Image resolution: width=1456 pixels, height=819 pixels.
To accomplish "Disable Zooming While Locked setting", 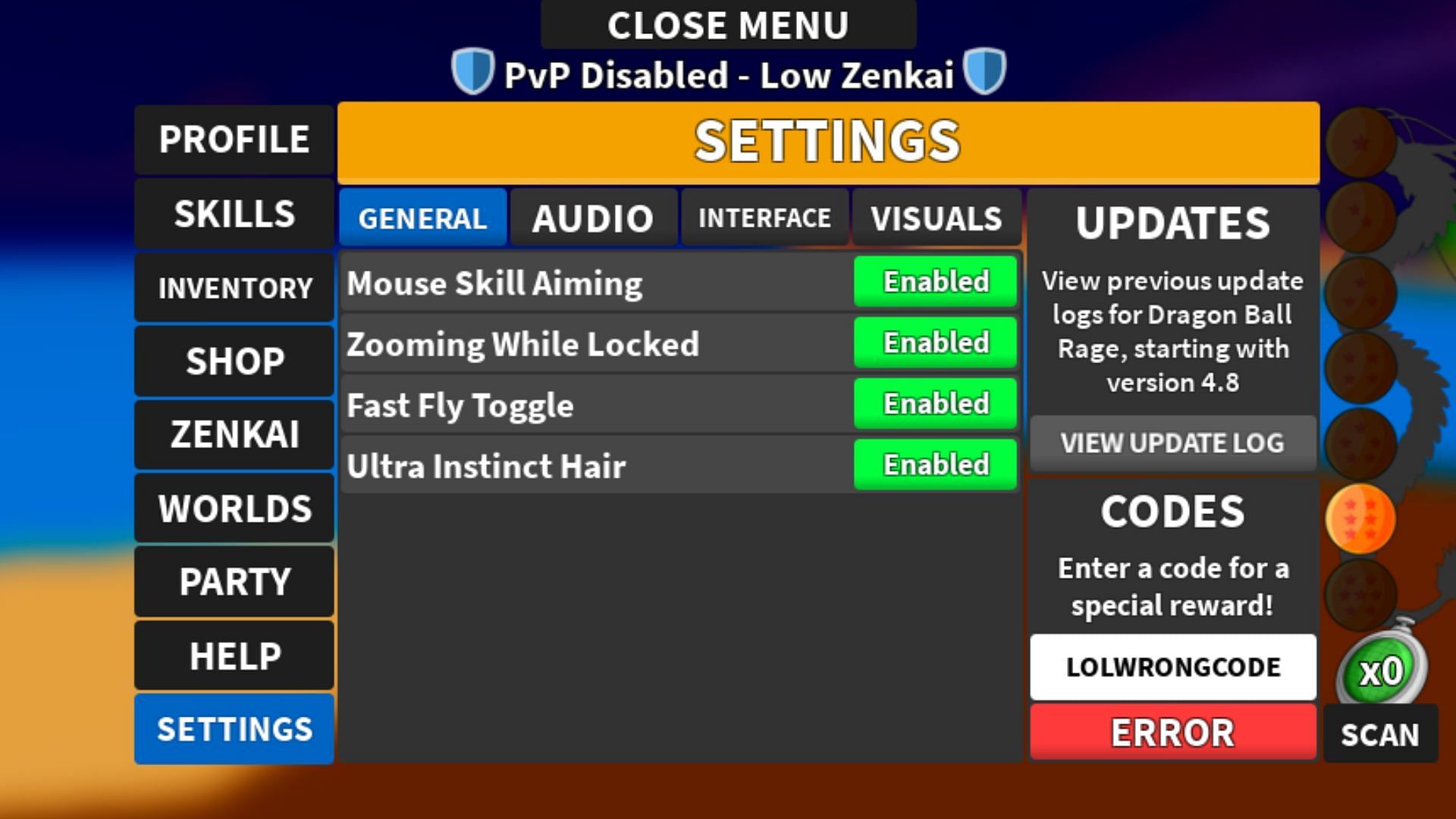I will [935, 343].
